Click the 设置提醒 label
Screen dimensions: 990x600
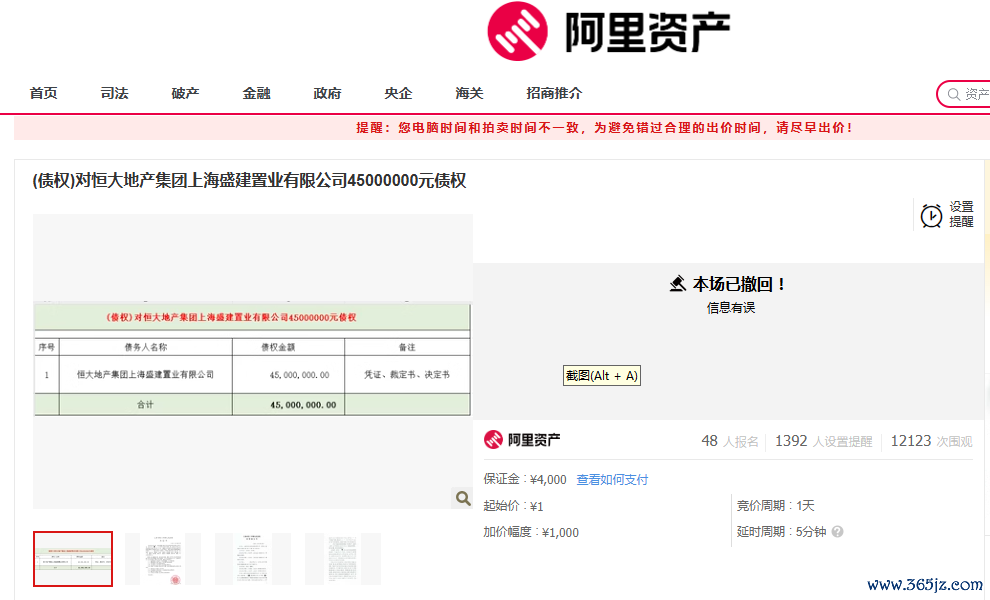(961, 214)
